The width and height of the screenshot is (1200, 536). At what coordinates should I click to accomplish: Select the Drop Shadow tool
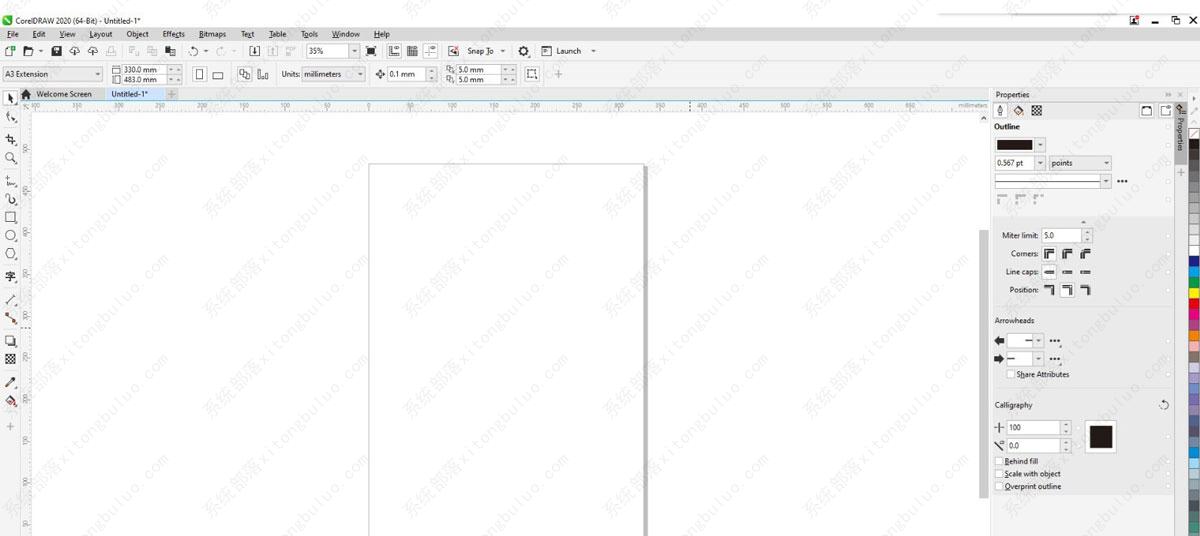pyautogui.click(x=10, y=341)
